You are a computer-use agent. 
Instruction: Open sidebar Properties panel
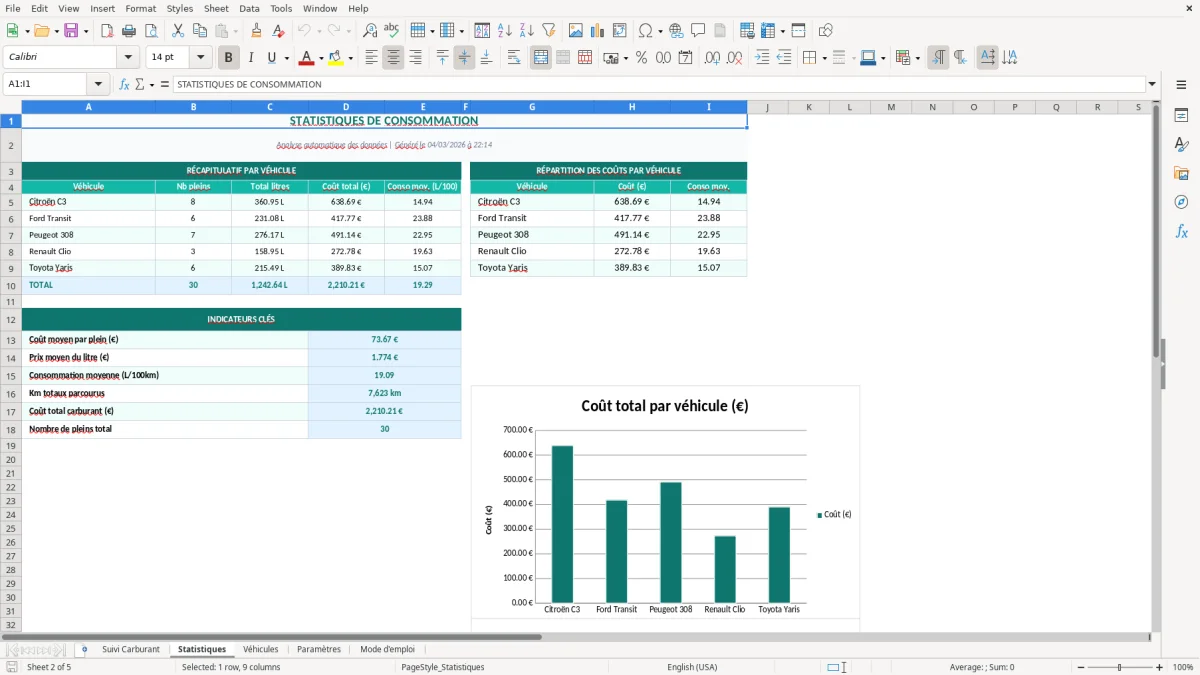click(1181, 116)
